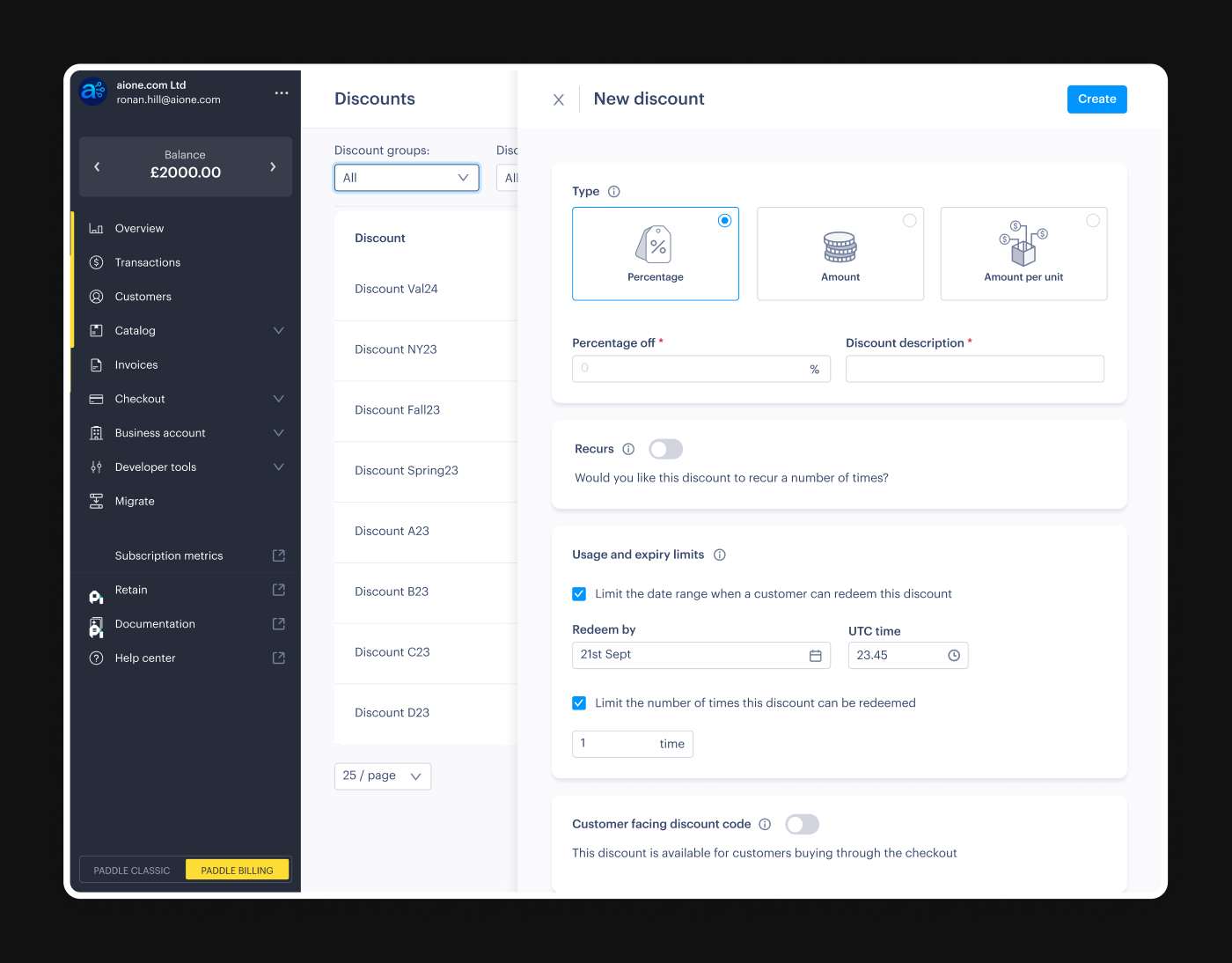The width and height of the screenshot is (1232, 963).
Task: Click the clock icon in UTC time field
Action: pyautogui.click(x=954, y=656)
